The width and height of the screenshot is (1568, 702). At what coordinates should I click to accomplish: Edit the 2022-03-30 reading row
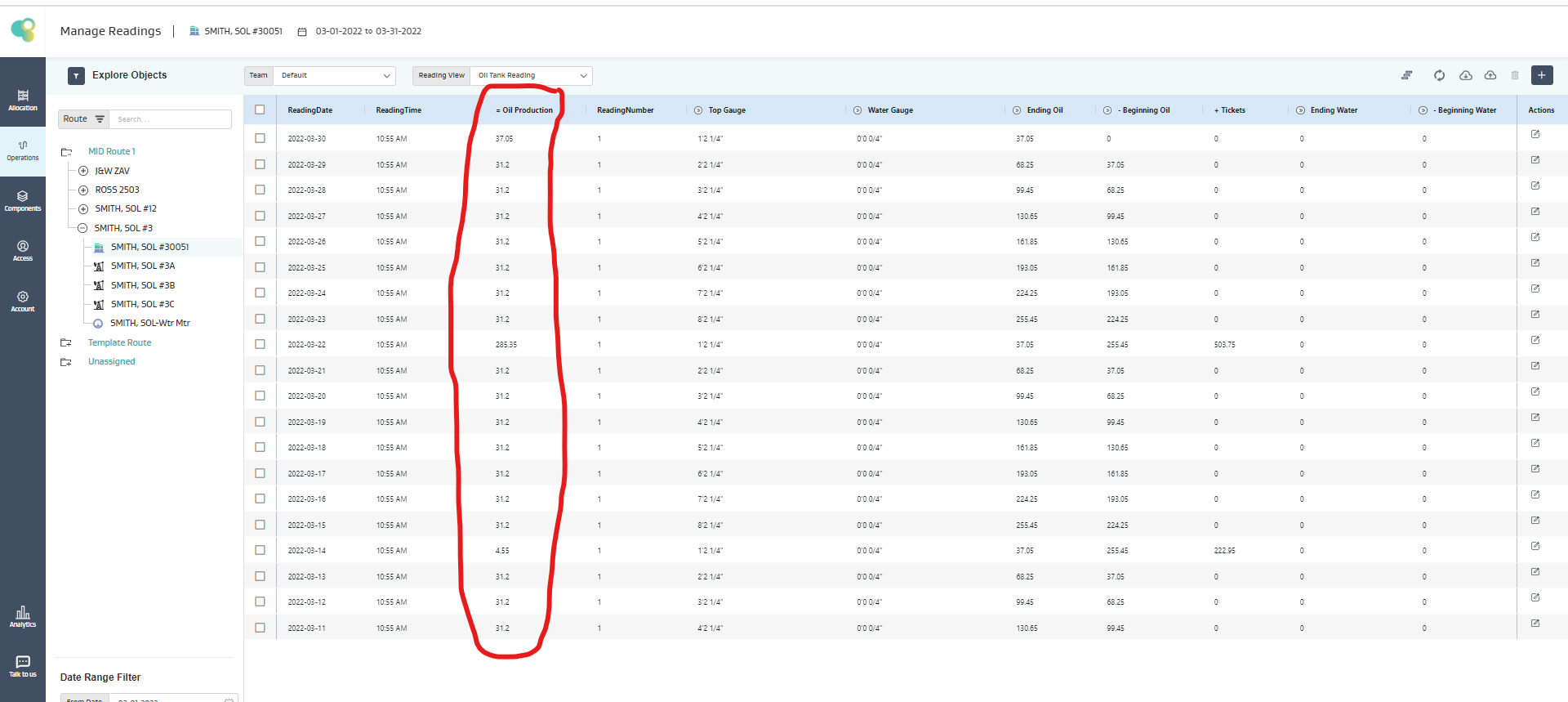coord(1535,134)
